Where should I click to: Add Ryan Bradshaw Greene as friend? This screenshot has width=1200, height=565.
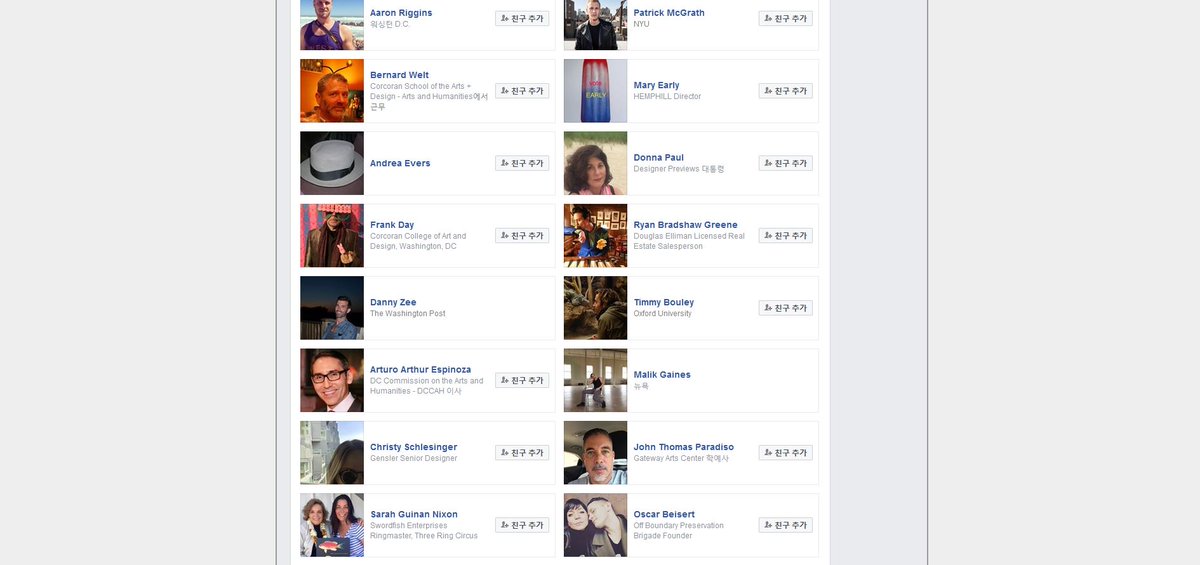(785, 236)
